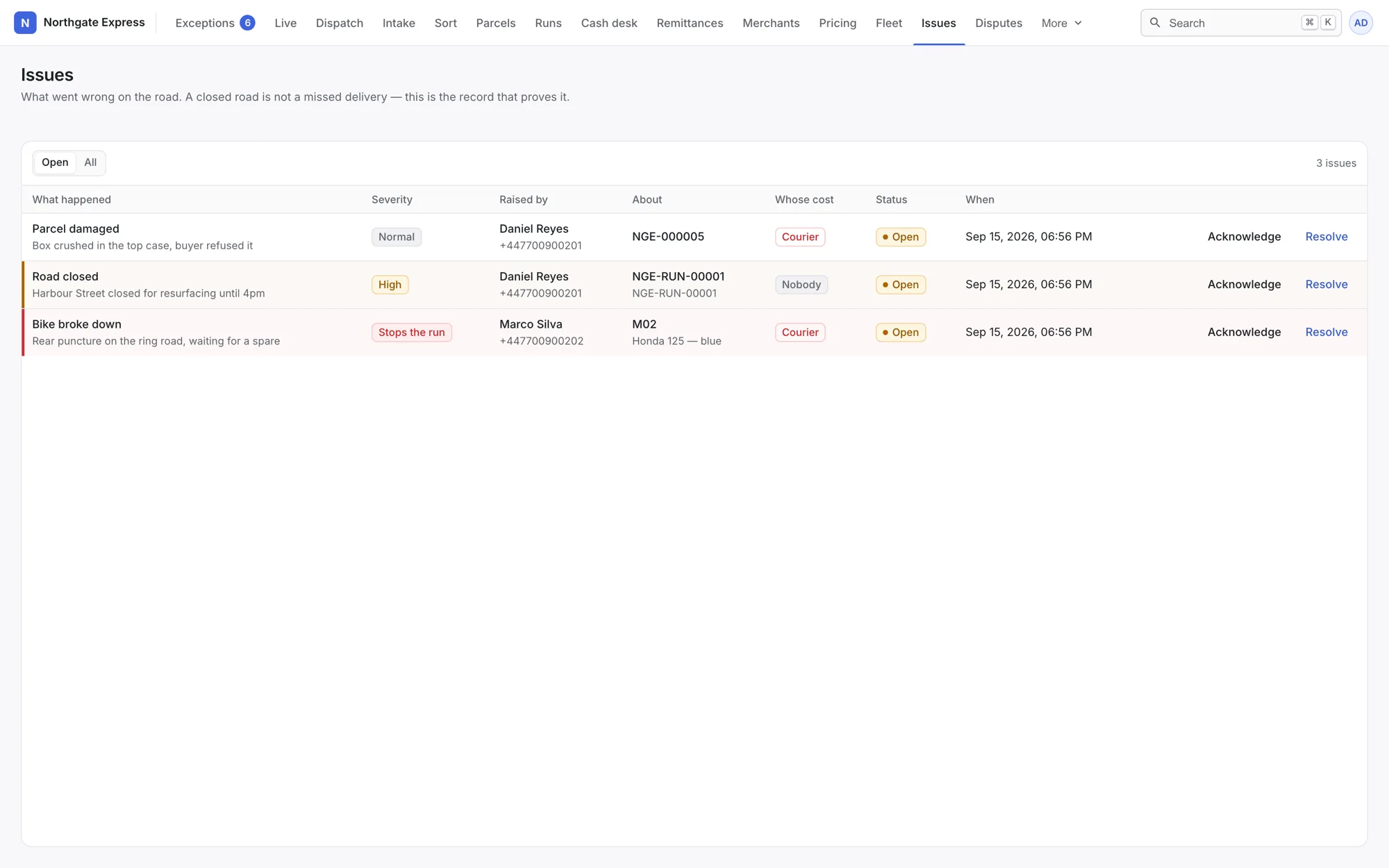Click the bold NGE-RUN-00001 reference
The width and height of the screenshot is (1389, 868).
678,276
